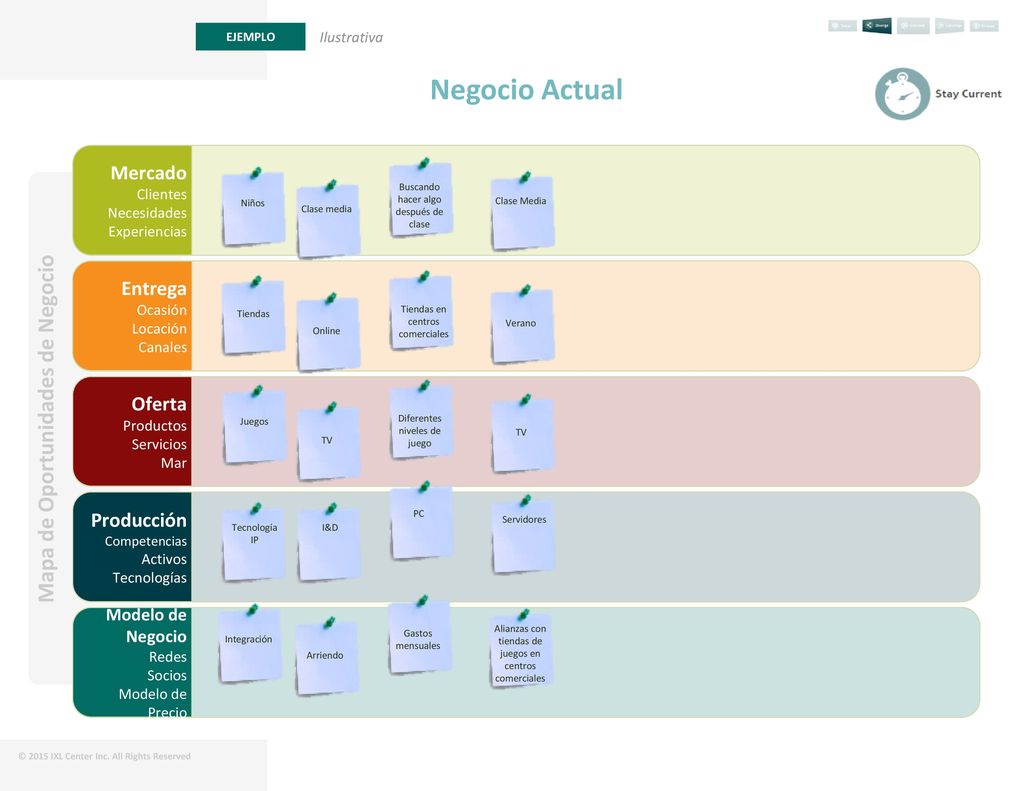Click the pushpin on the I&D note
The height and width of the screenshot is (791, 1024).
click(330, 508)
